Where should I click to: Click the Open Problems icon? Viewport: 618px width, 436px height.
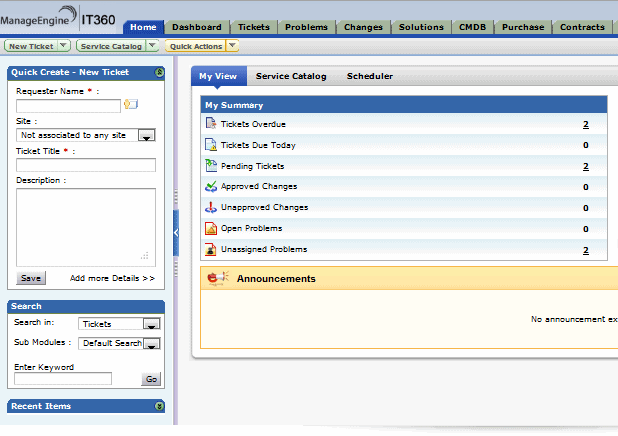pyautogui.click(x=211, y=228)
